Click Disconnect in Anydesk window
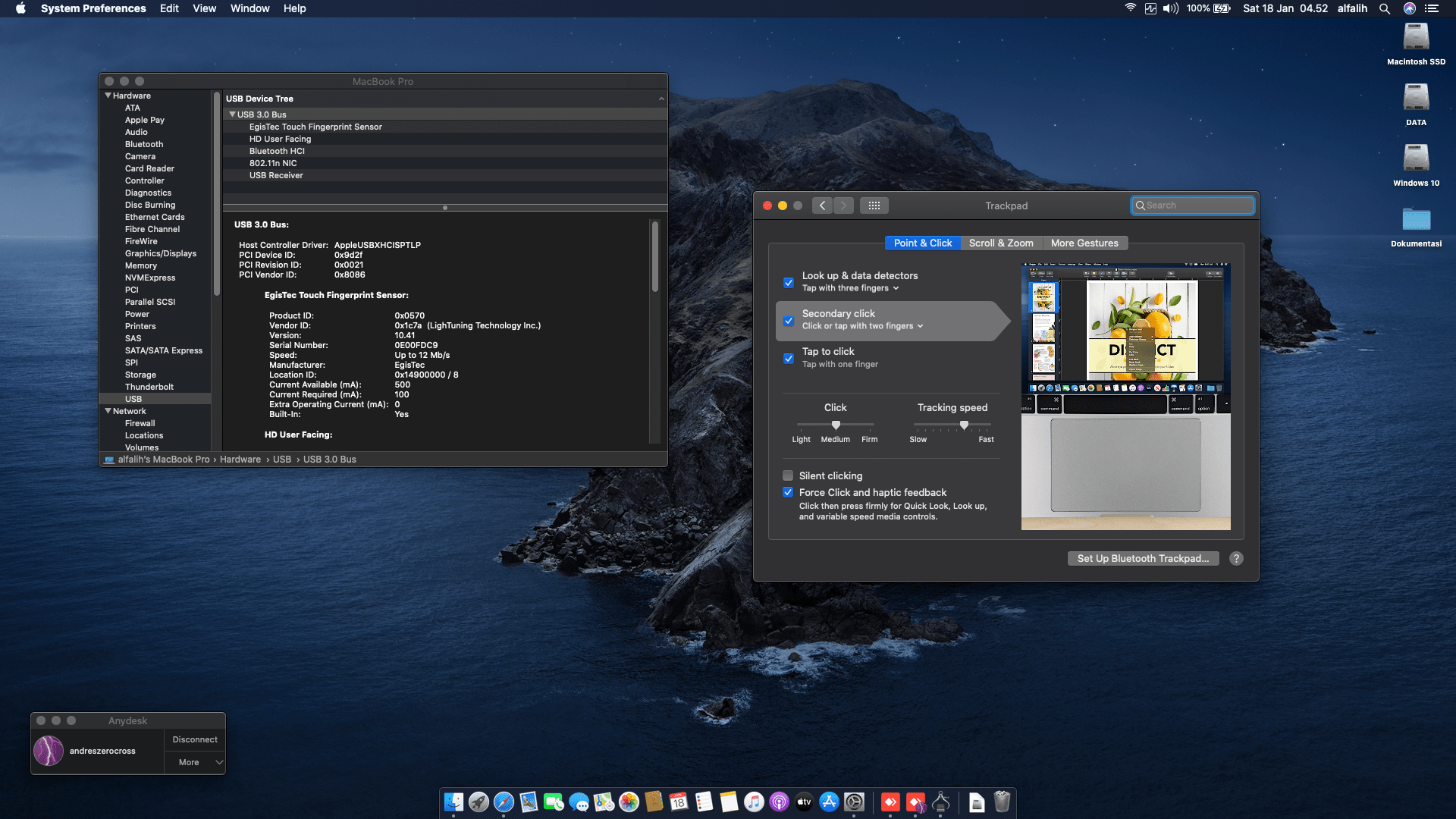 coord(194,739)
